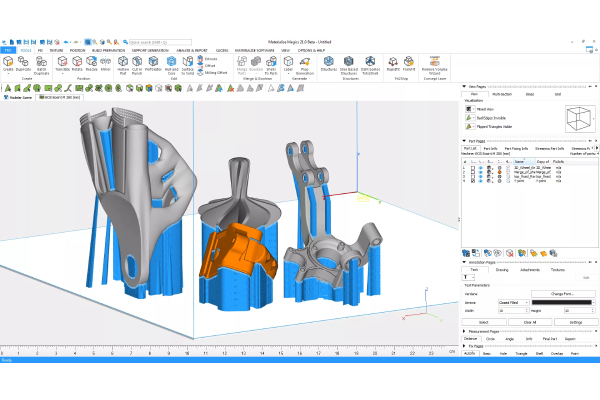Click the Duplicate tool in the ribbon
Screen dimensions: 600x400
pos(23,62)
